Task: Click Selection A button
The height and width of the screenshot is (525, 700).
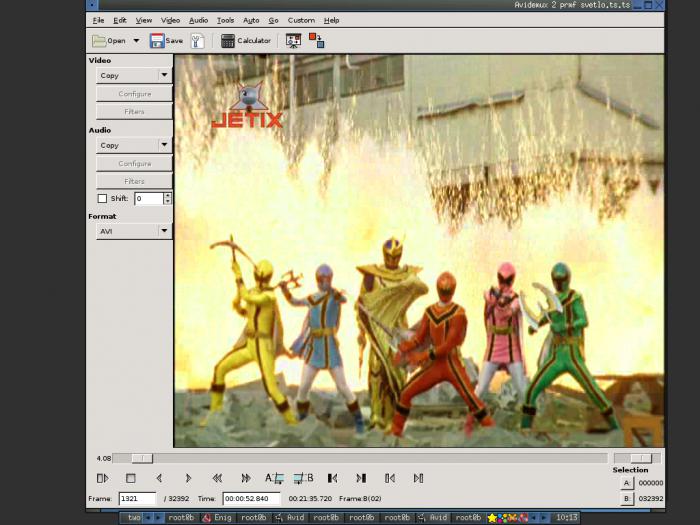Action: coord(627,483)
